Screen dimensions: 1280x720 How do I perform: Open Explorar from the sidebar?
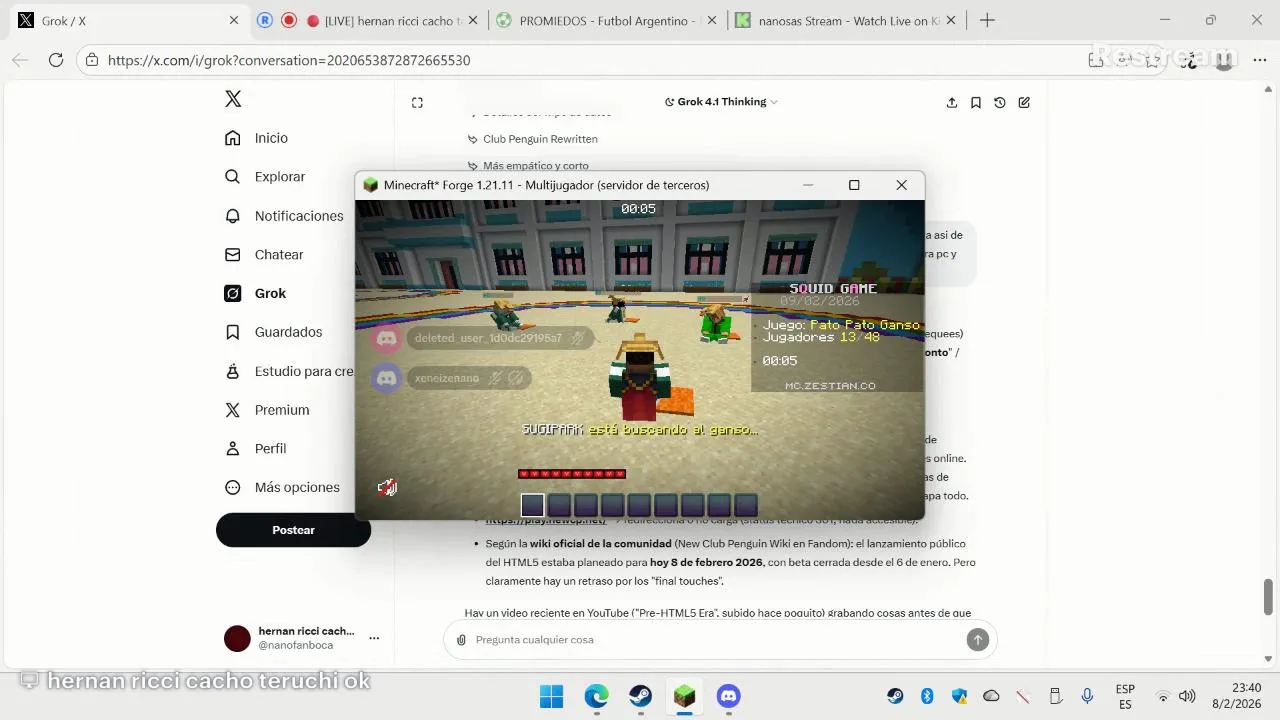coord(265,177)
